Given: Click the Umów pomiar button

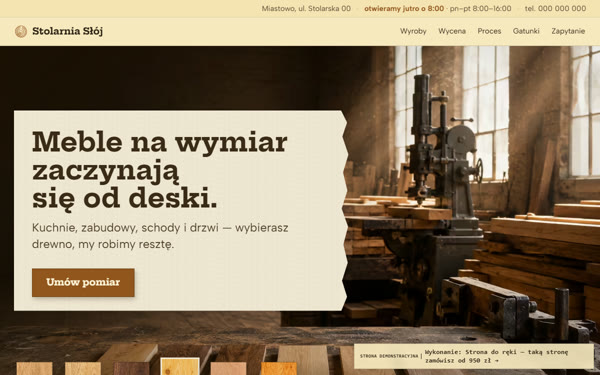Looking at the screenshot, I should pos(83,282).
